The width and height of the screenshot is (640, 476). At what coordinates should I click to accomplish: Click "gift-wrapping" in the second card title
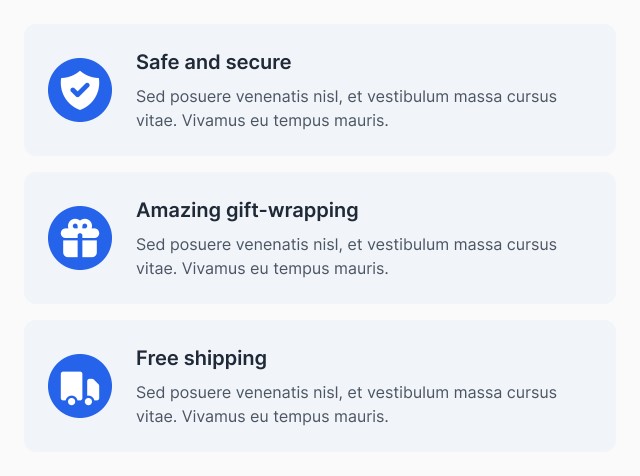coord(292,211)
